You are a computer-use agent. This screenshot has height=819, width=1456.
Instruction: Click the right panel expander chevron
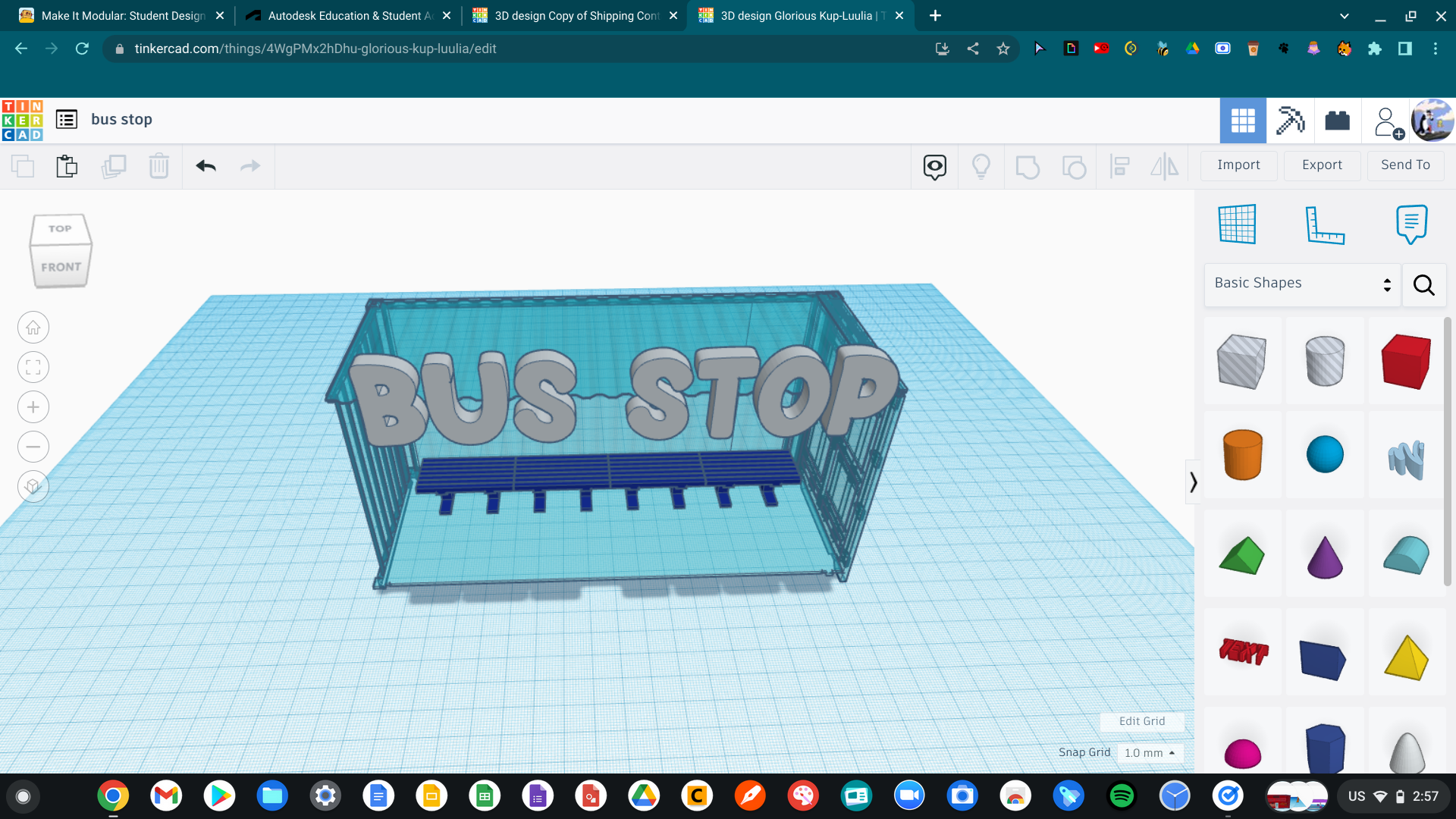click(x=1192, y=483)
